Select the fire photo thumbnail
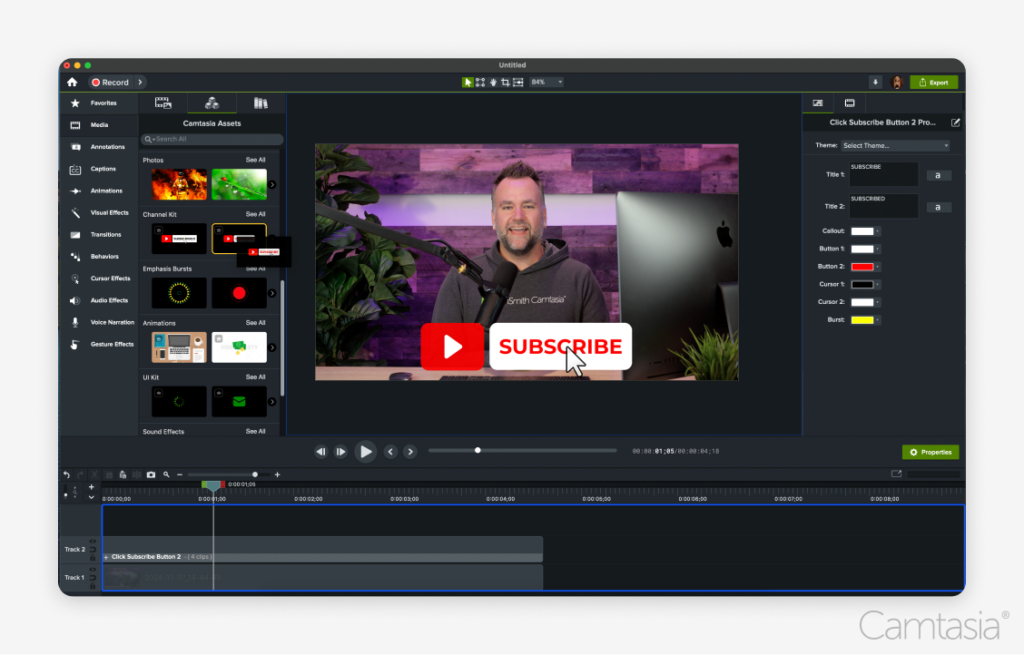The height and width of the screenshot is (655, 1024). (179, 184)
